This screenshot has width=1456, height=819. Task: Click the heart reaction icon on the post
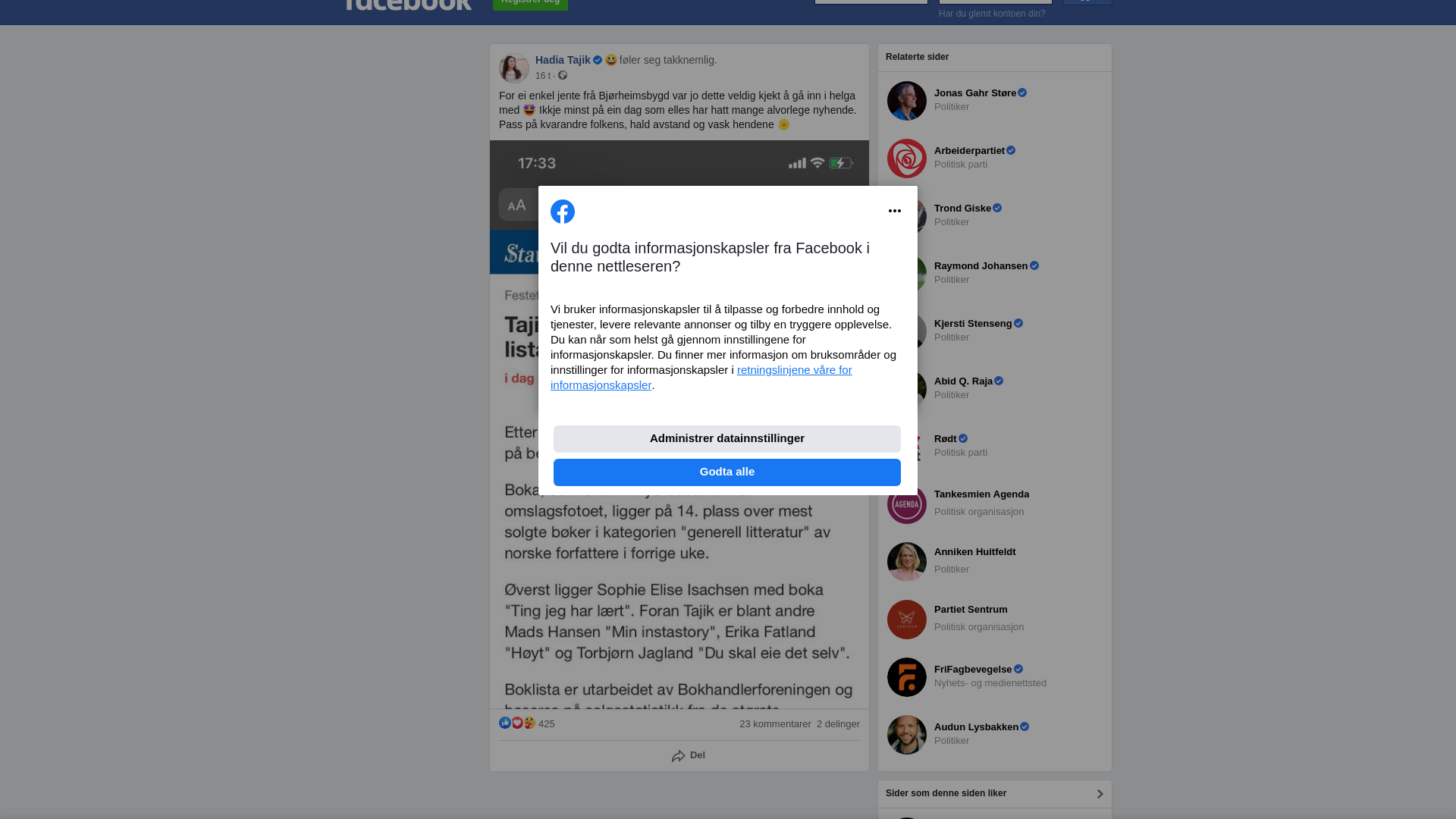517,723
